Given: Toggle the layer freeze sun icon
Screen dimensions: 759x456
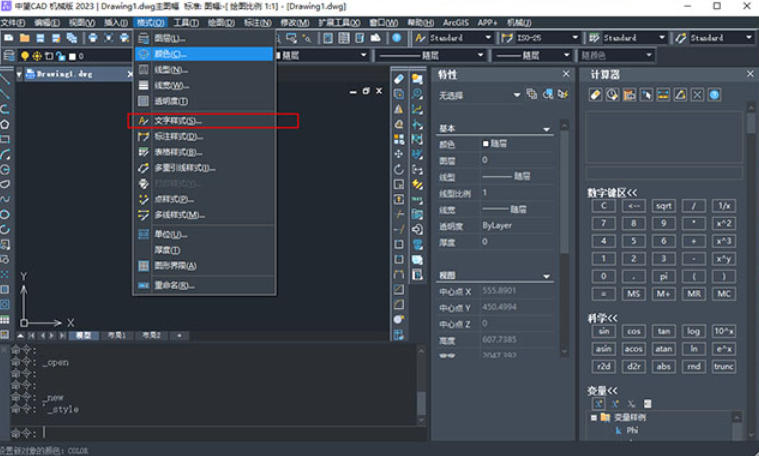Looking at the screenshot, I should click(x=37, y=56).
